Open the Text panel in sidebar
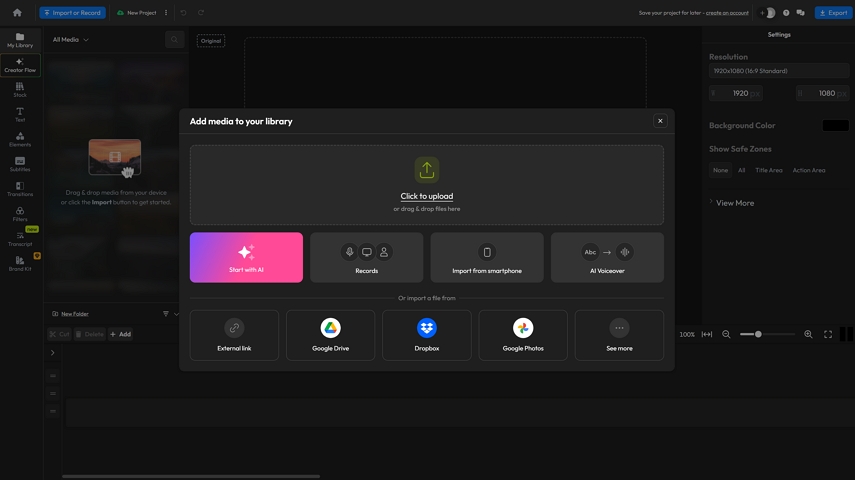 [x=20, y=115]
